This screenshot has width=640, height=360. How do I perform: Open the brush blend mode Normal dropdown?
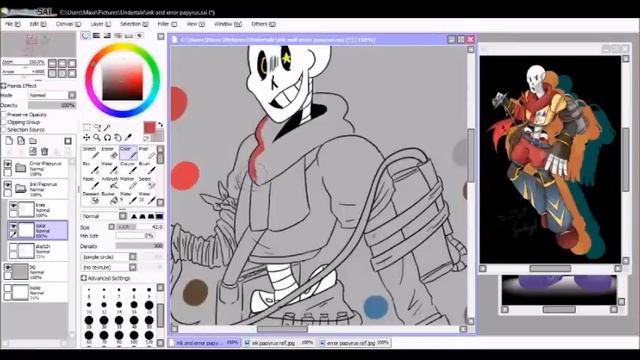click(x=104, y=216)
